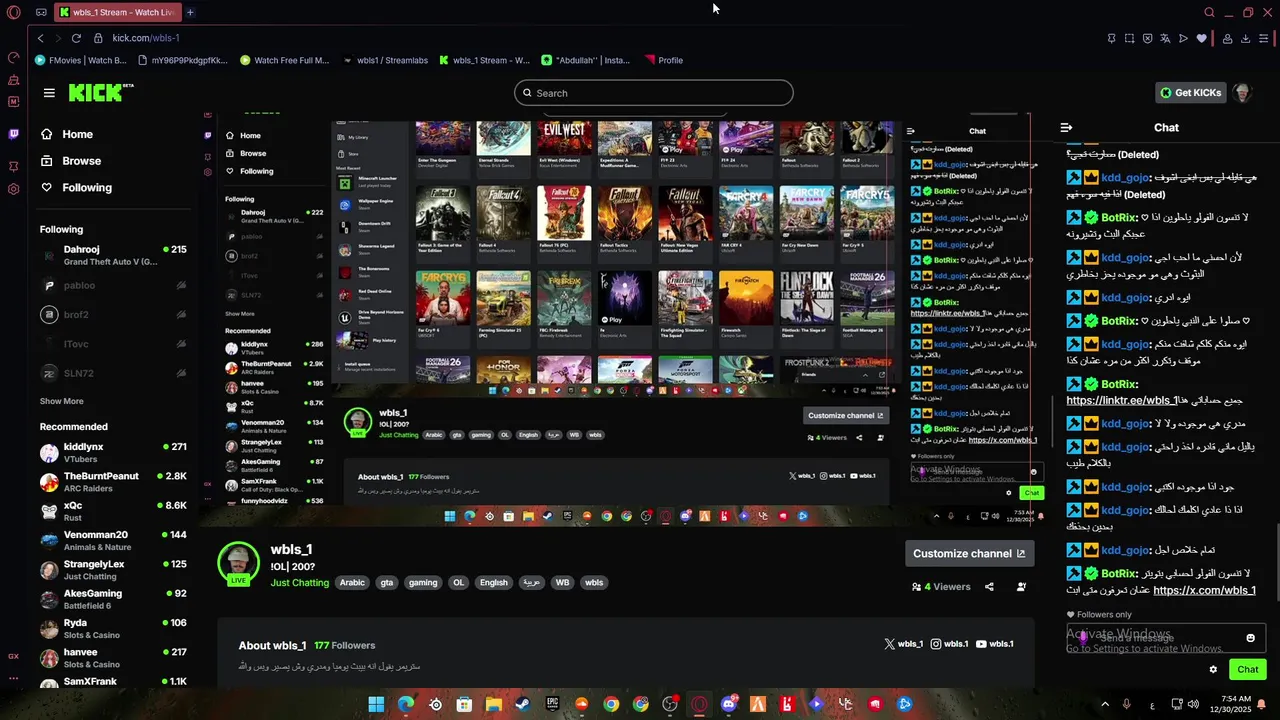This screenshot has height=720, width=1280.
Task: Open the Profile bookmark
Action: point(664,60)
